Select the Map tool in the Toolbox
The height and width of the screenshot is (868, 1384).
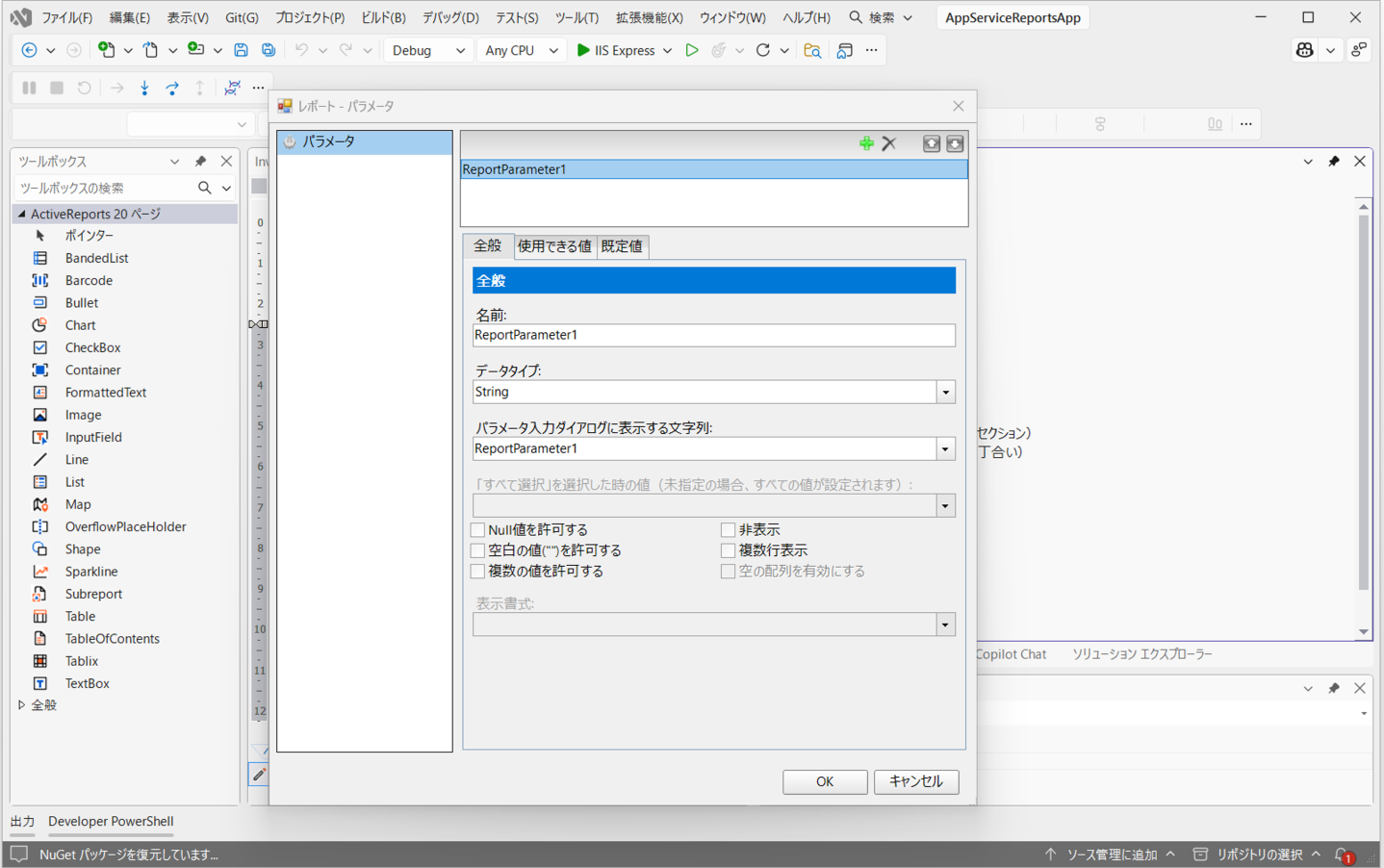click(x=78, y=504)
